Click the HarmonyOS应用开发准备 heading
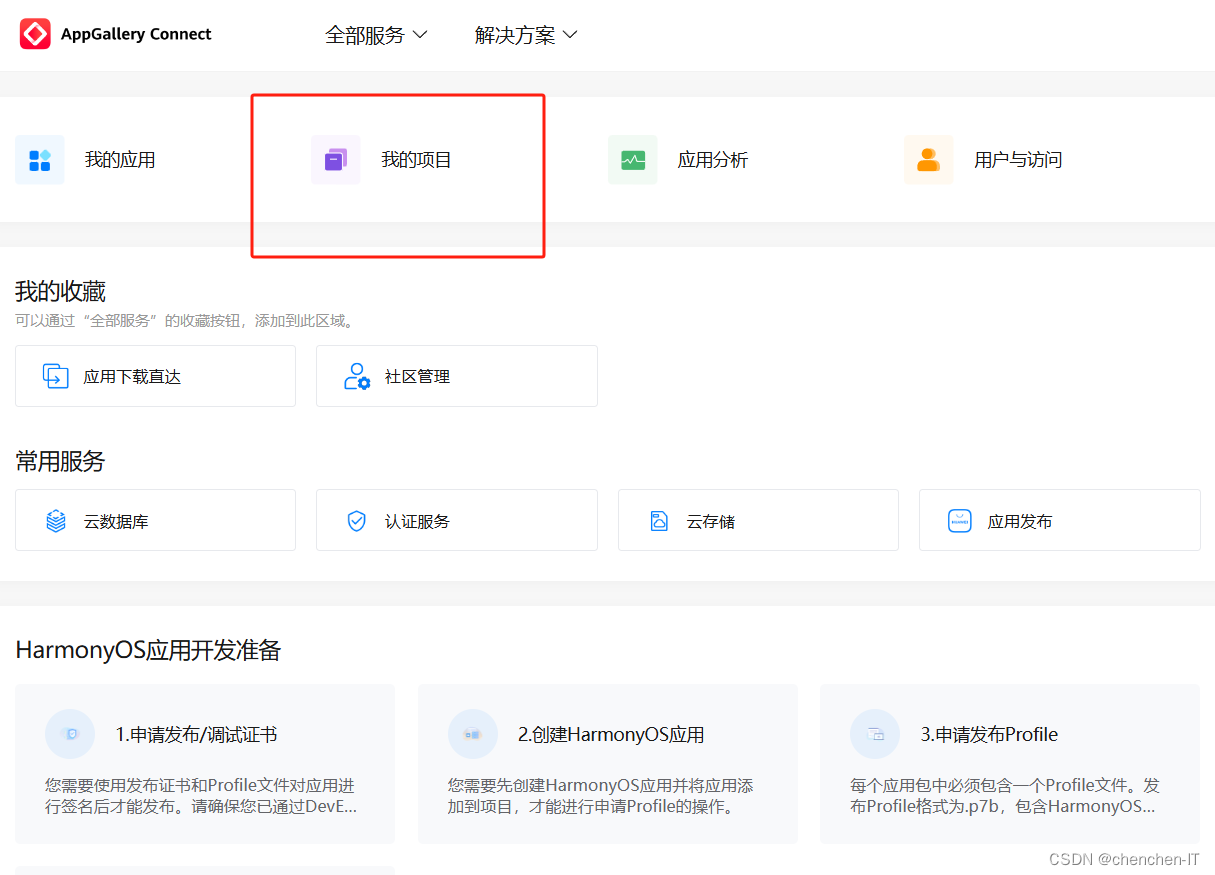Screen dimensions: 1215x875 point(148,651)
